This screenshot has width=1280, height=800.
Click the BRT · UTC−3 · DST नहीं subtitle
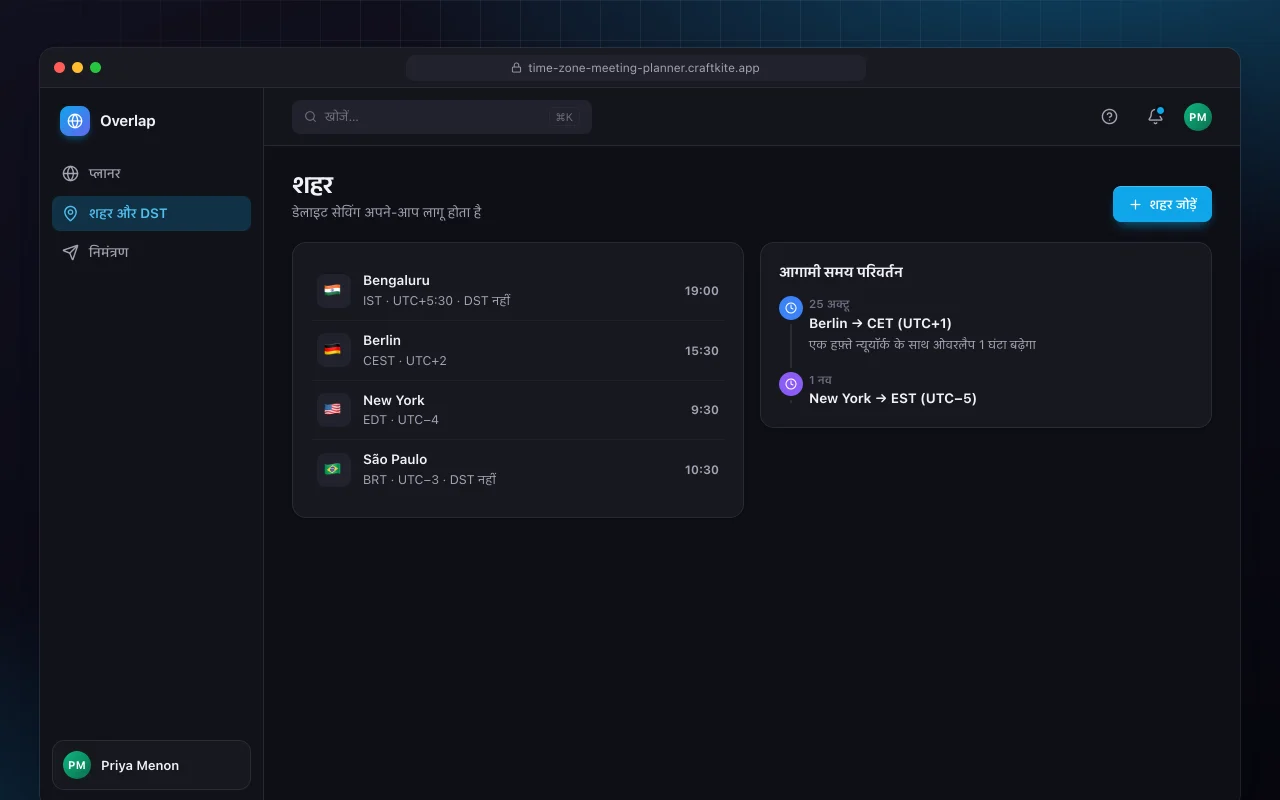(429, 480)
